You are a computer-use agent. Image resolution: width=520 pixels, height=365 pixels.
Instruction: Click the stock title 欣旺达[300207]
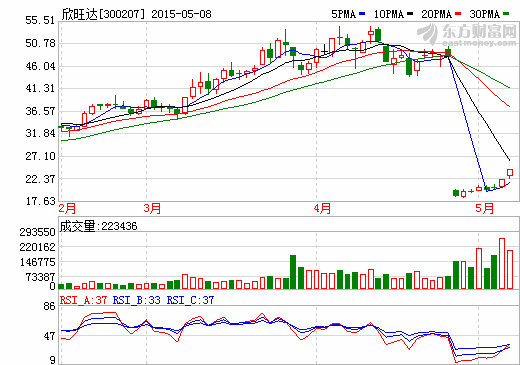(x=103, y=14)
